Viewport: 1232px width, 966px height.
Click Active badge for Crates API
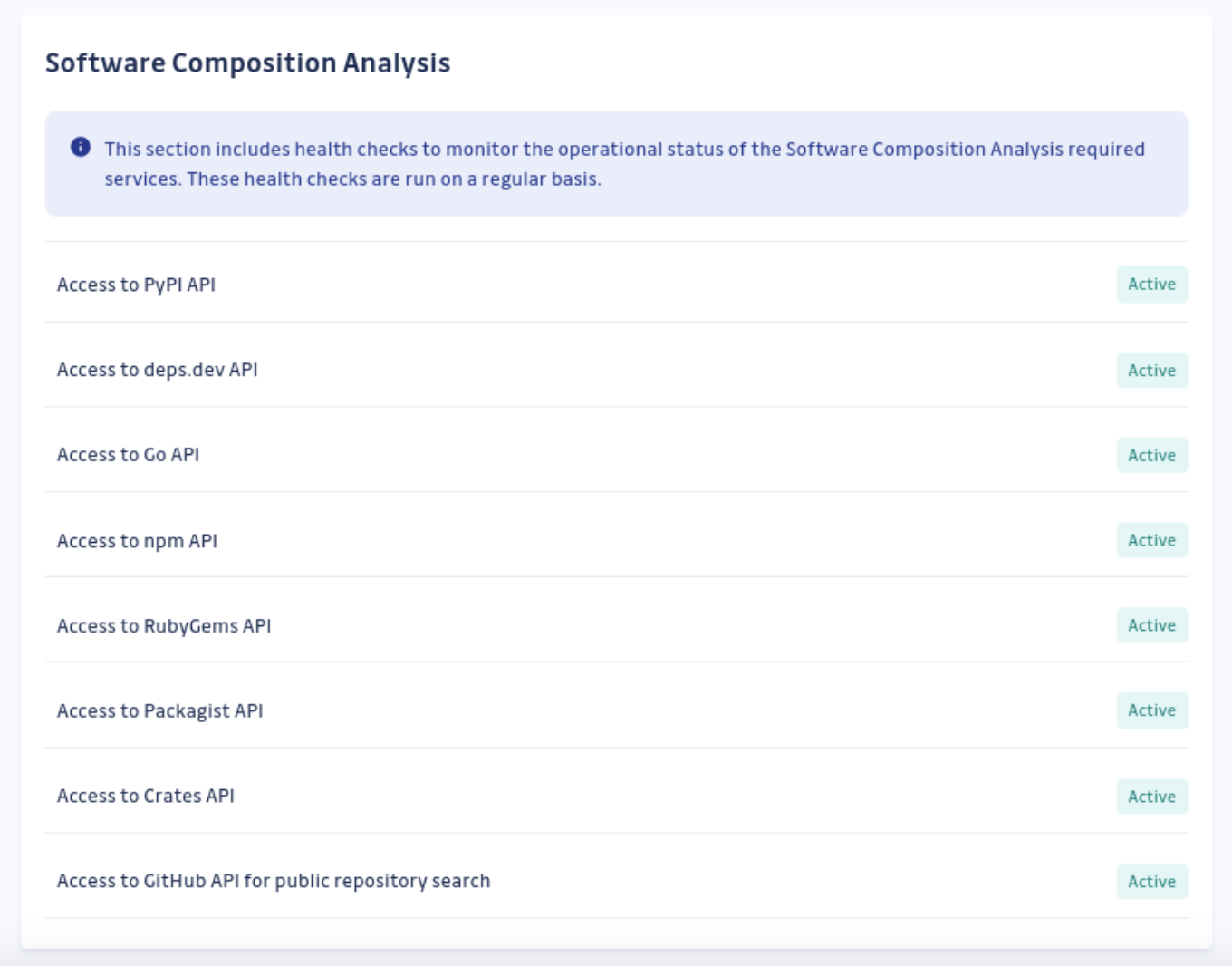point(1151,797)
